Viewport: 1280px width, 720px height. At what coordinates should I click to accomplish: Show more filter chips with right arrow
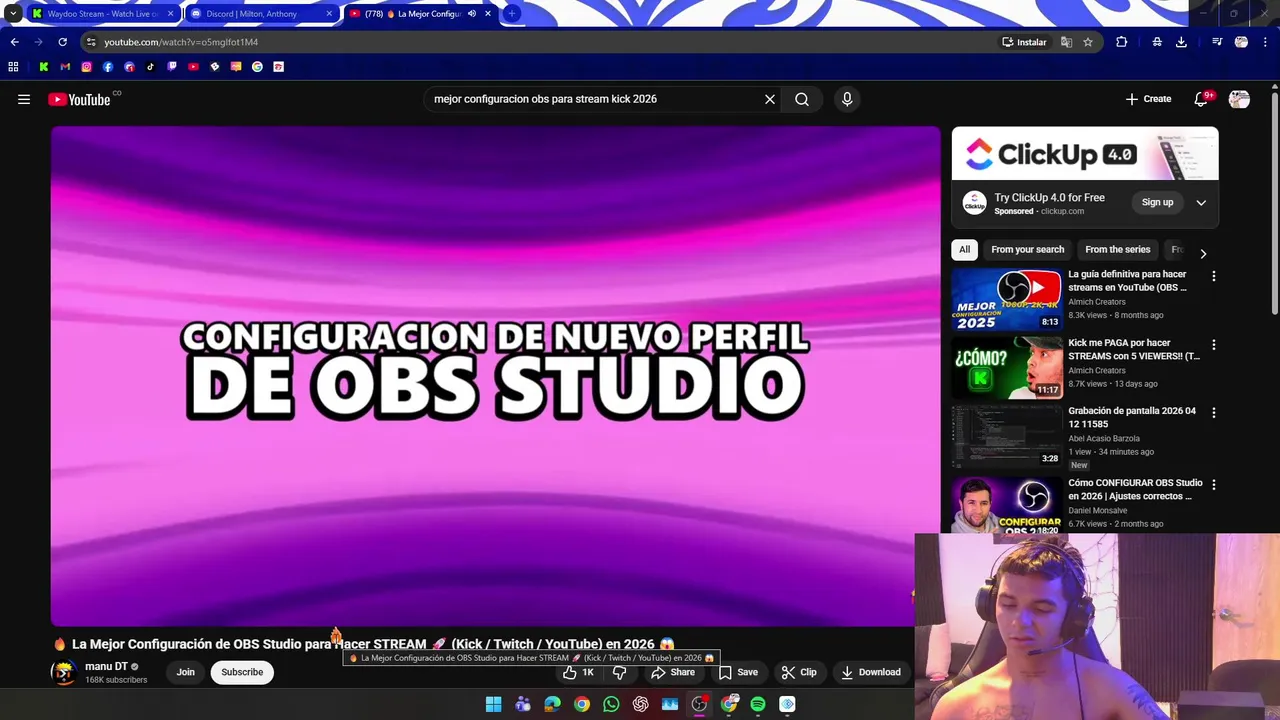tap(1203, 254)
